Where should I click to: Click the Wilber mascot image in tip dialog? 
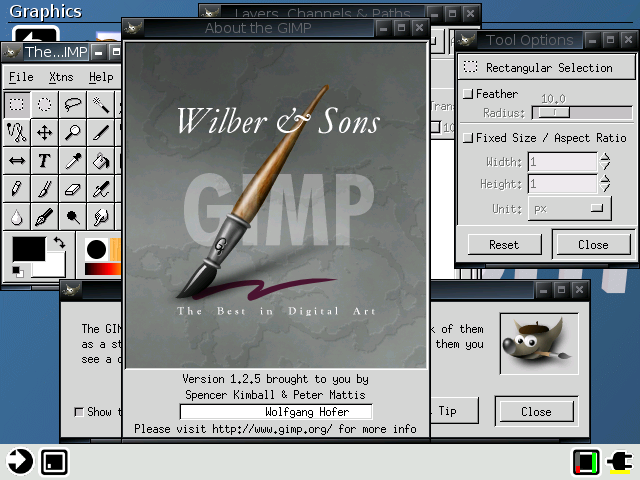(x=539, y=344)
